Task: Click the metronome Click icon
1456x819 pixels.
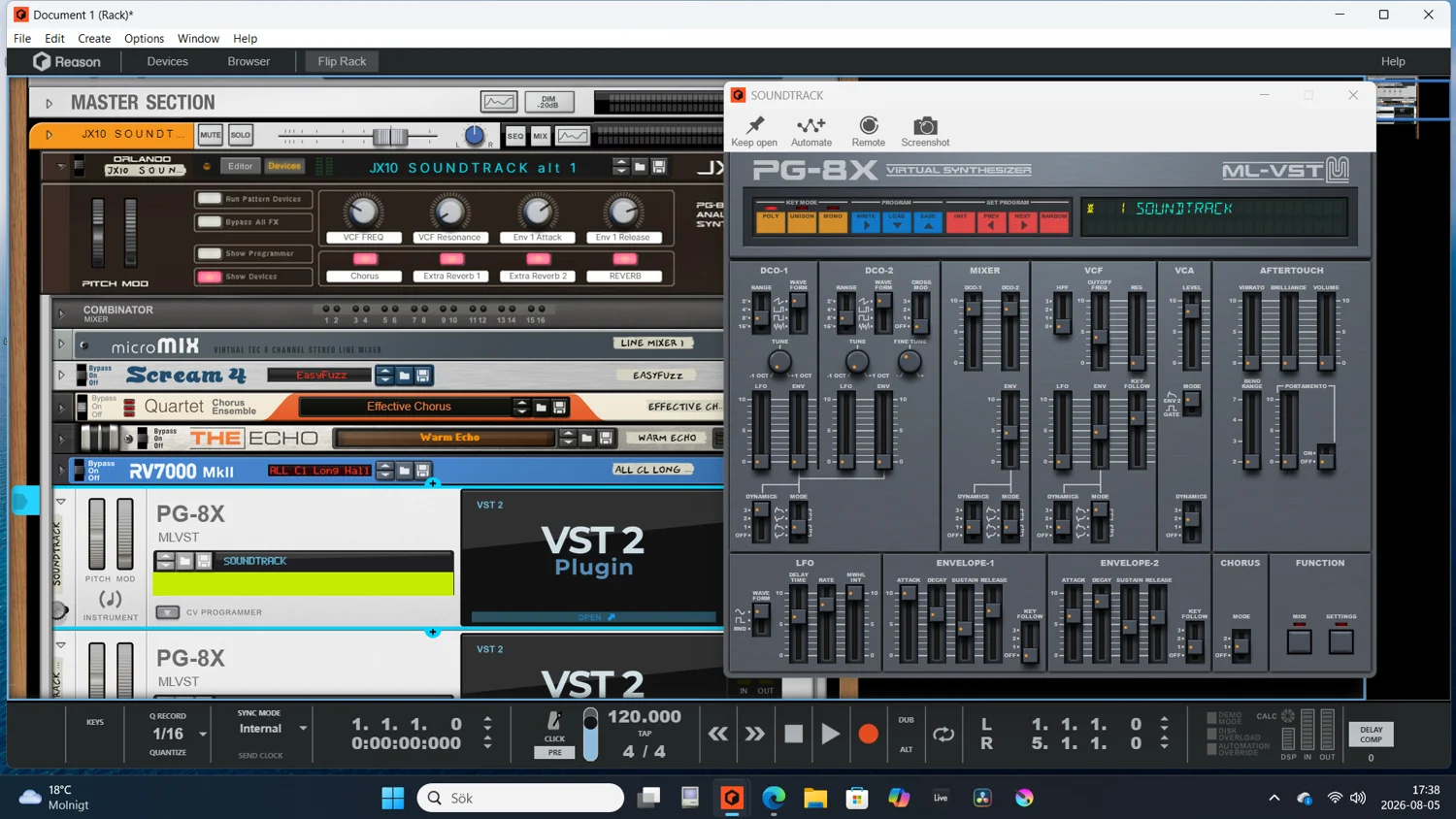Action: click(554, 721)
